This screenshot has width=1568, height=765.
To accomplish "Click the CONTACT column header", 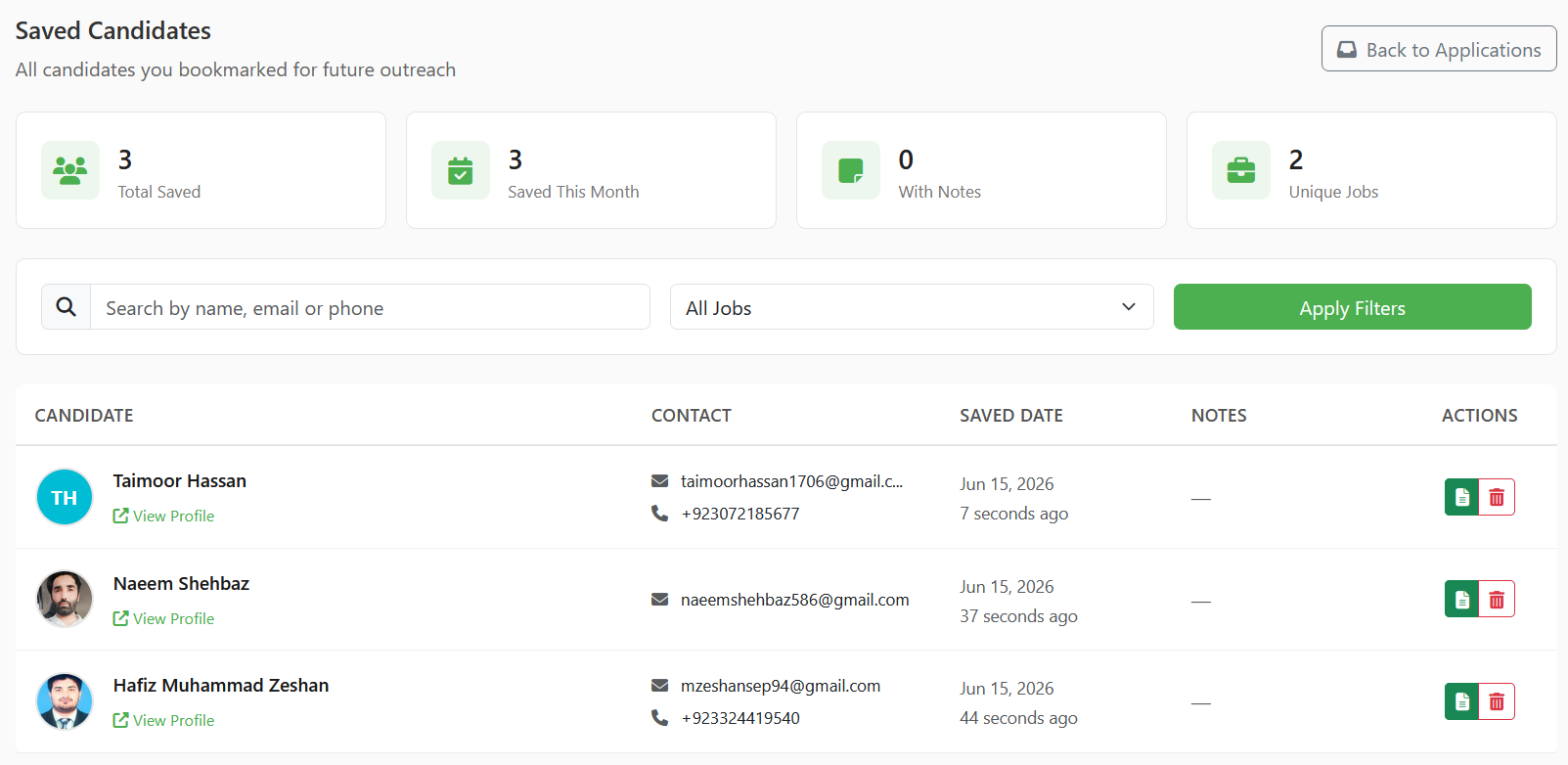I will pos(692,415).
